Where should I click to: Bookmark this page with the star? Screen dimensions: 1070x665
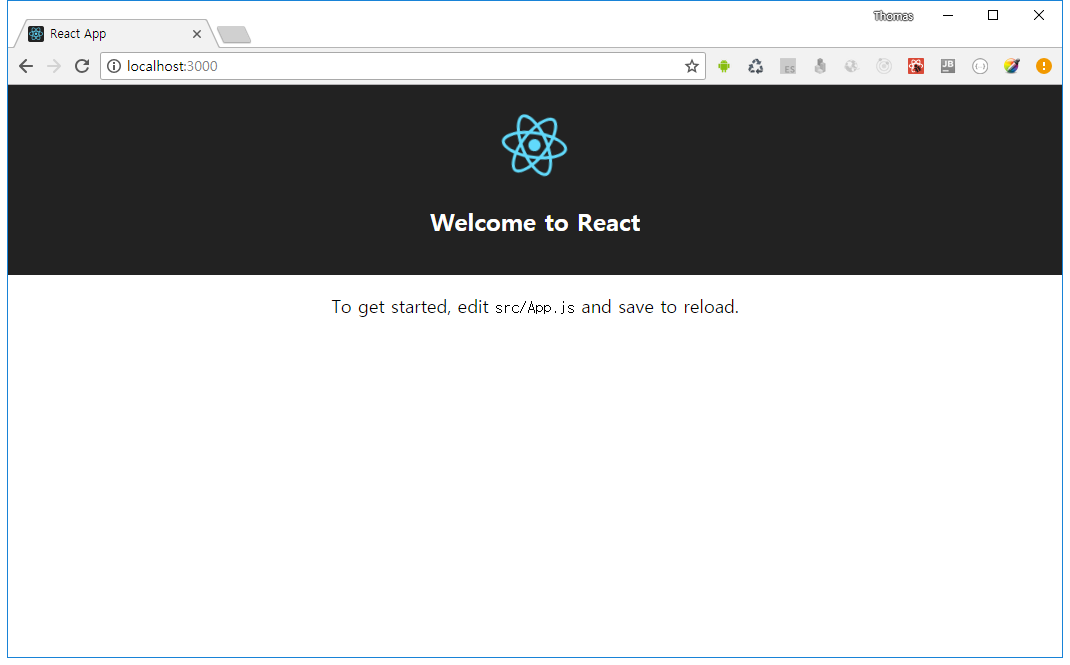point(692,66)
